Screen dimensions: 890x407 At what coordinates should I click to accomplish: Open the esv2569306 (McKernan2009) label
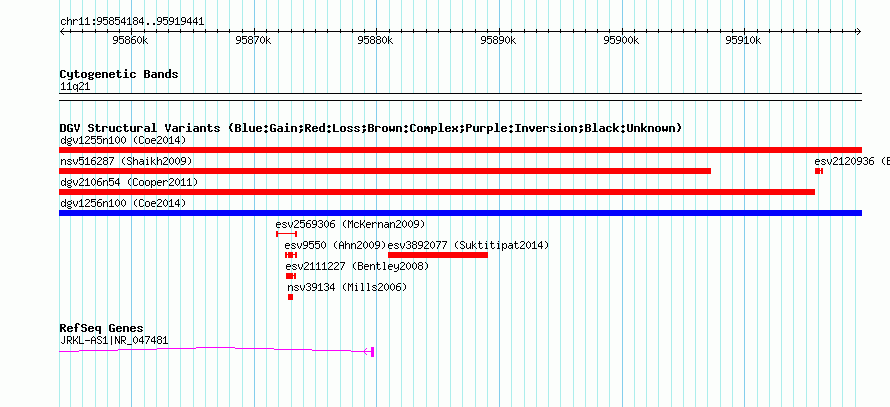coord(350,224)
